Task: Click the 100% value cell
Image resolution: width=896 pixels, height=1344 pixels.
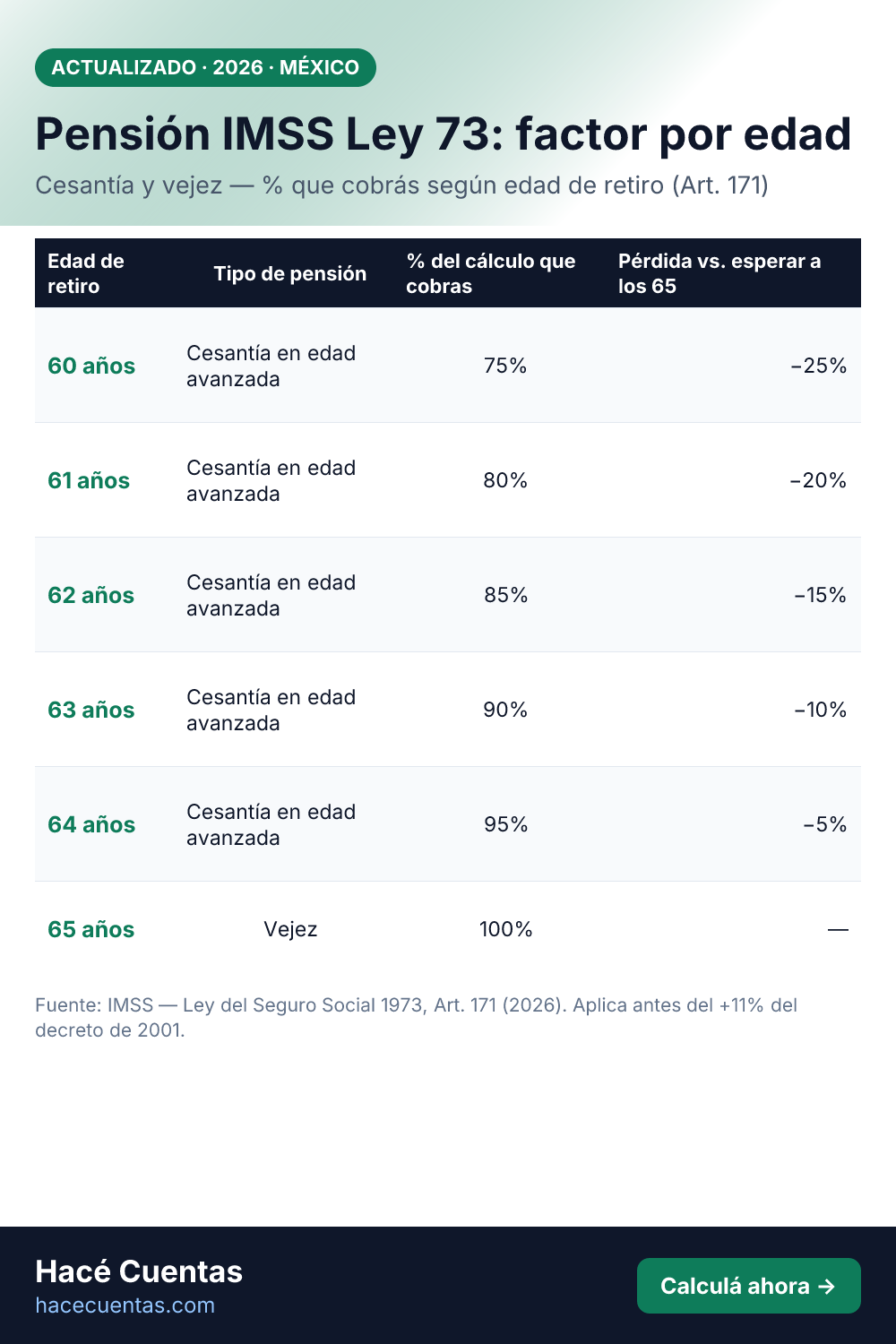Action: click(505, 929)
